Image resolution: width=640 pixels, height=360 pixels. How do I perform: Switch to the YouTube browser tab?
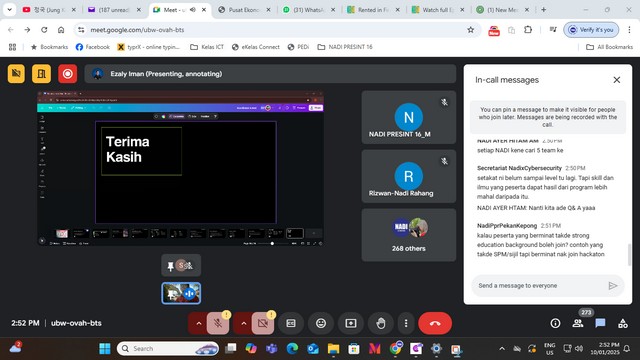coord(49,10)
